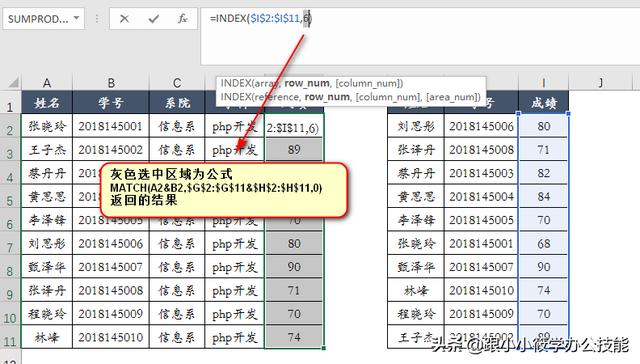Open Insert Function fx dialog
This screenshot has height=364, width=640.
click(x=182, y=18)
